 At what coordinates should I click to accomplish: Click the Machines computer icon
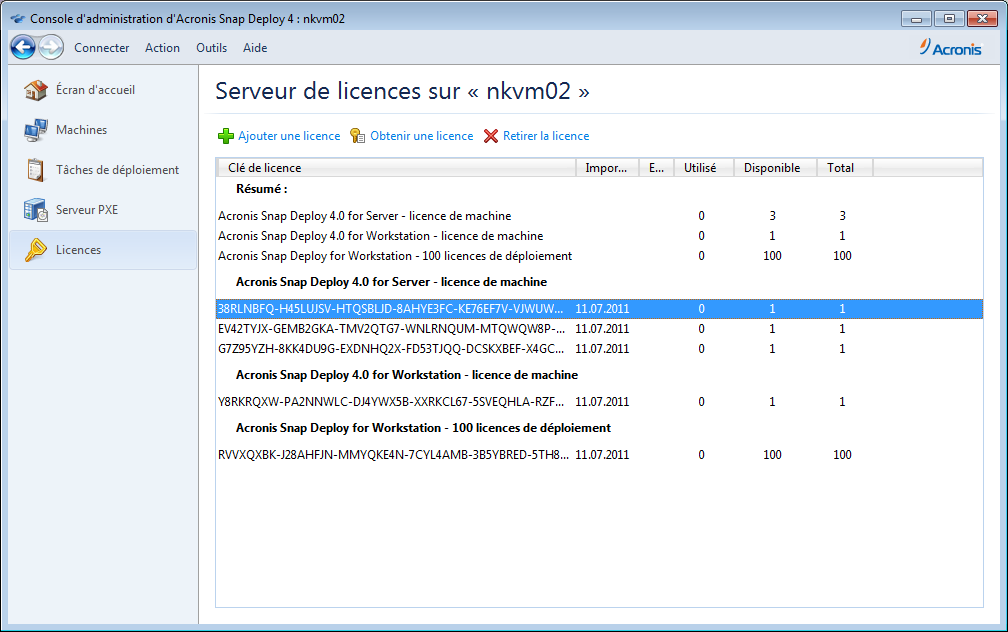click(36, 130)
